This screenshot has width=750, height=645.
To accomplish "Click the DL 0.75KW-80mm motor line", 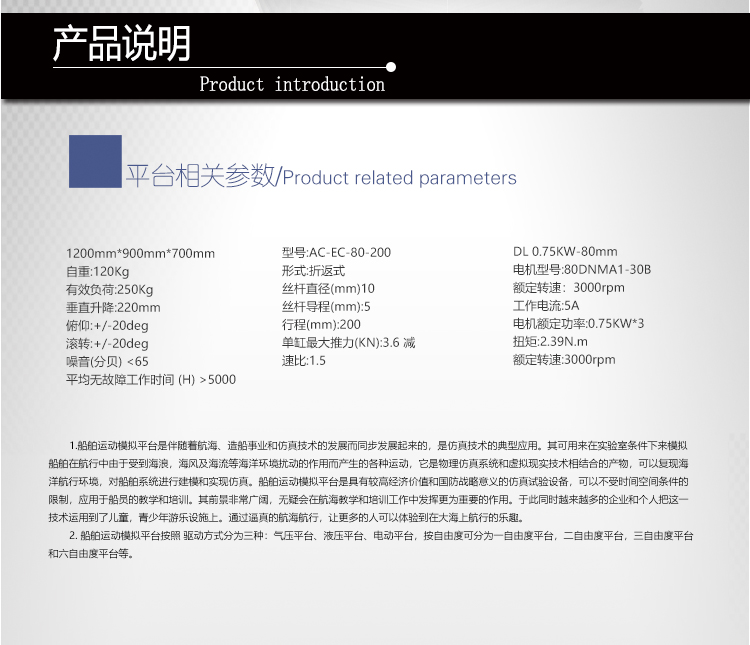I will [565, 252].
